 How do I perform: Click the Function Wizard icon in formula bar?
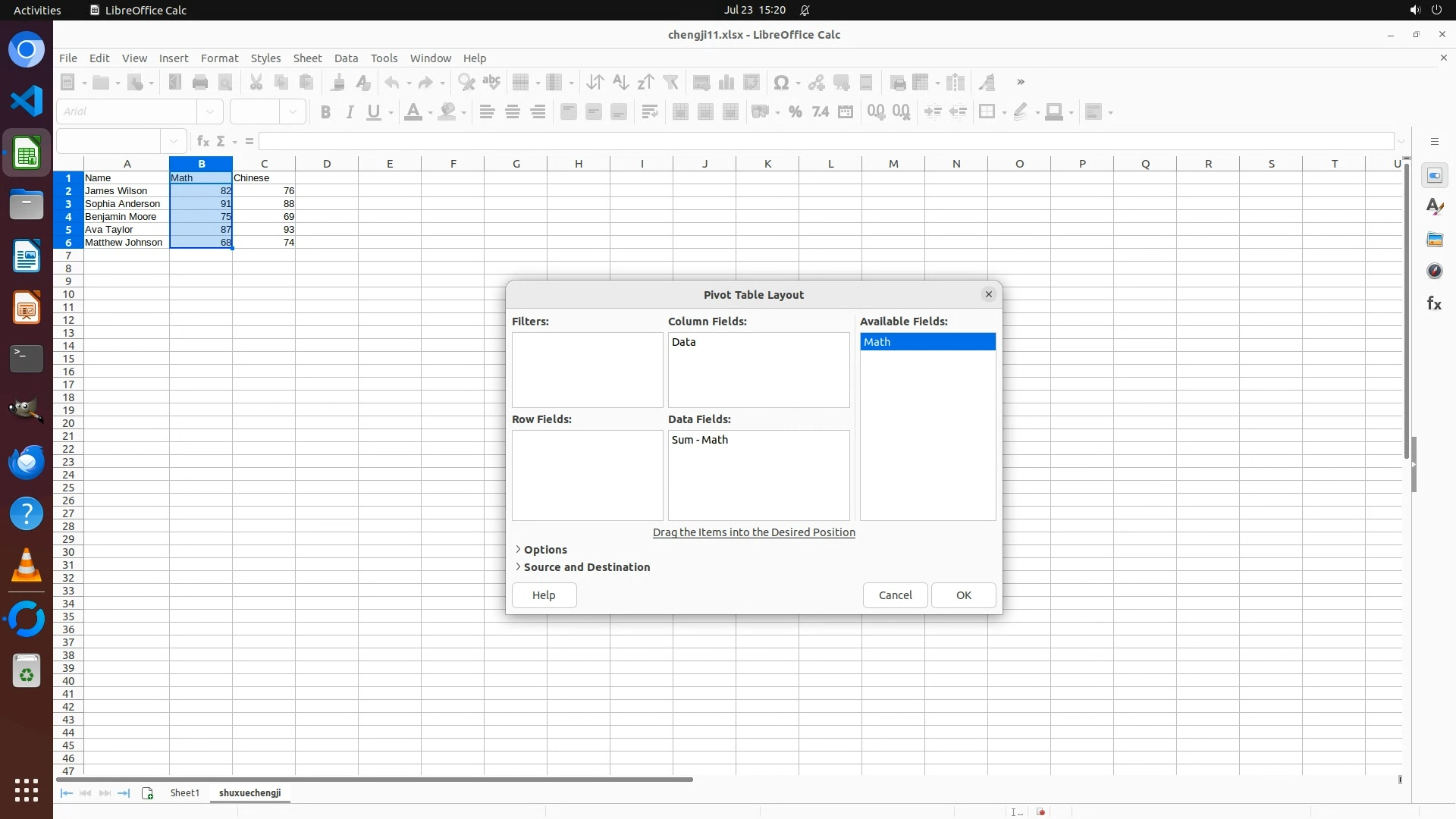(202, 142)
